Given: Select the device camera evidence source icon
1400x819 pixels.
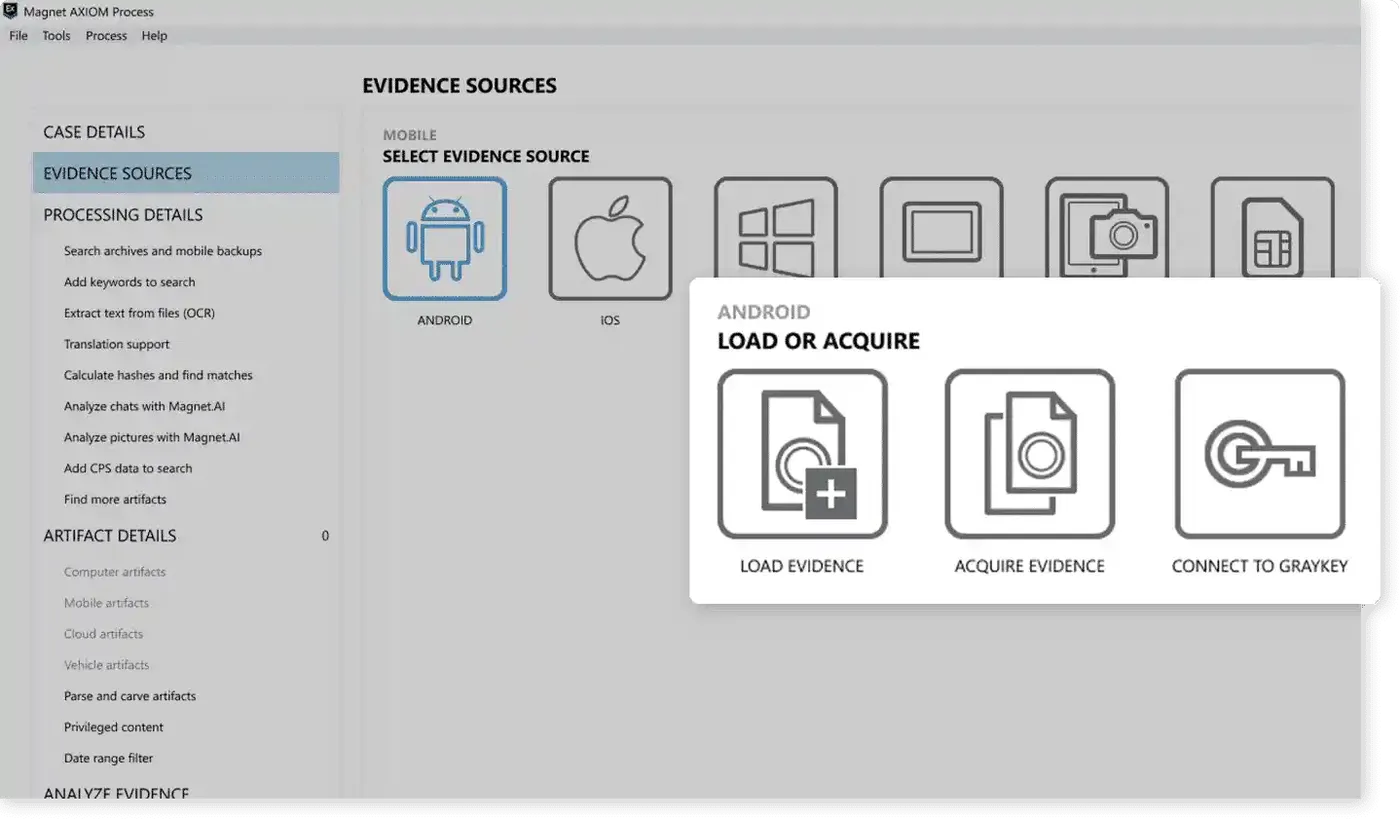Looking at the screenshot, I should coord(1107,229).
